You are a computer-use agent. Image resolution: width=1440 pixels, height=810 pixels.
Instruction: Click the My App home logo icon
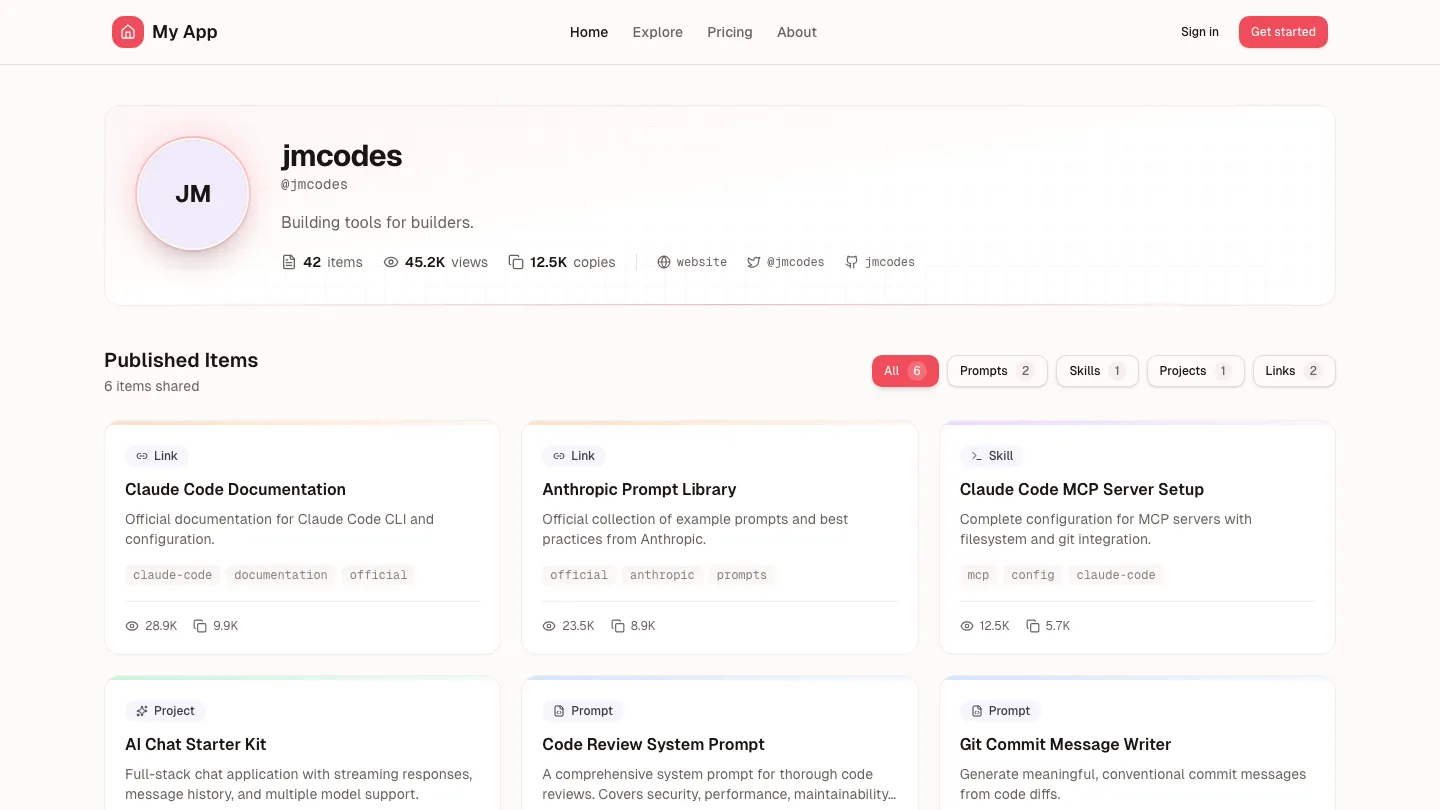coord(128,32)
